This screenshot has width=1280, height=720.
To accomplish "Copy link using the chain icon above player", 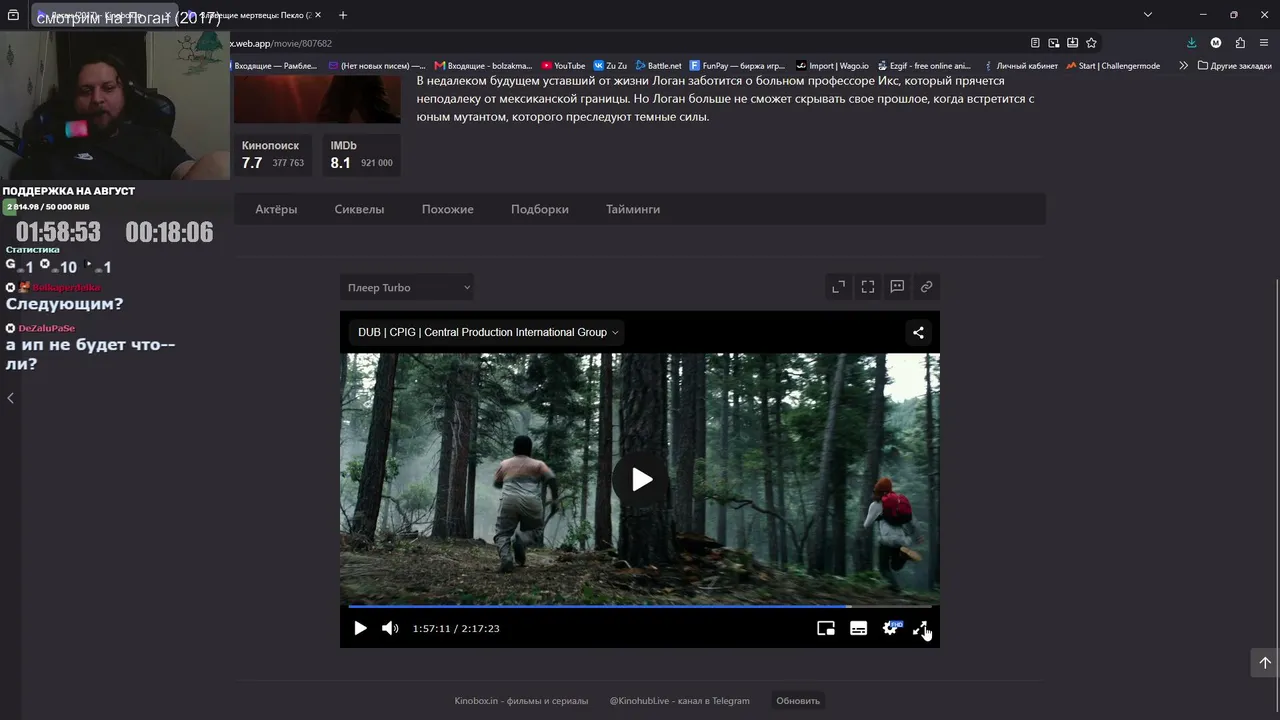I will click(927, 287).
